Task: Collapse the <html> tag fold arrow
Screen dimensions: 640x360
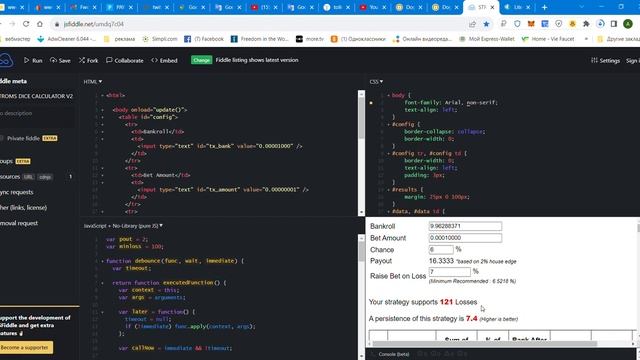Action: coord(102,96)
